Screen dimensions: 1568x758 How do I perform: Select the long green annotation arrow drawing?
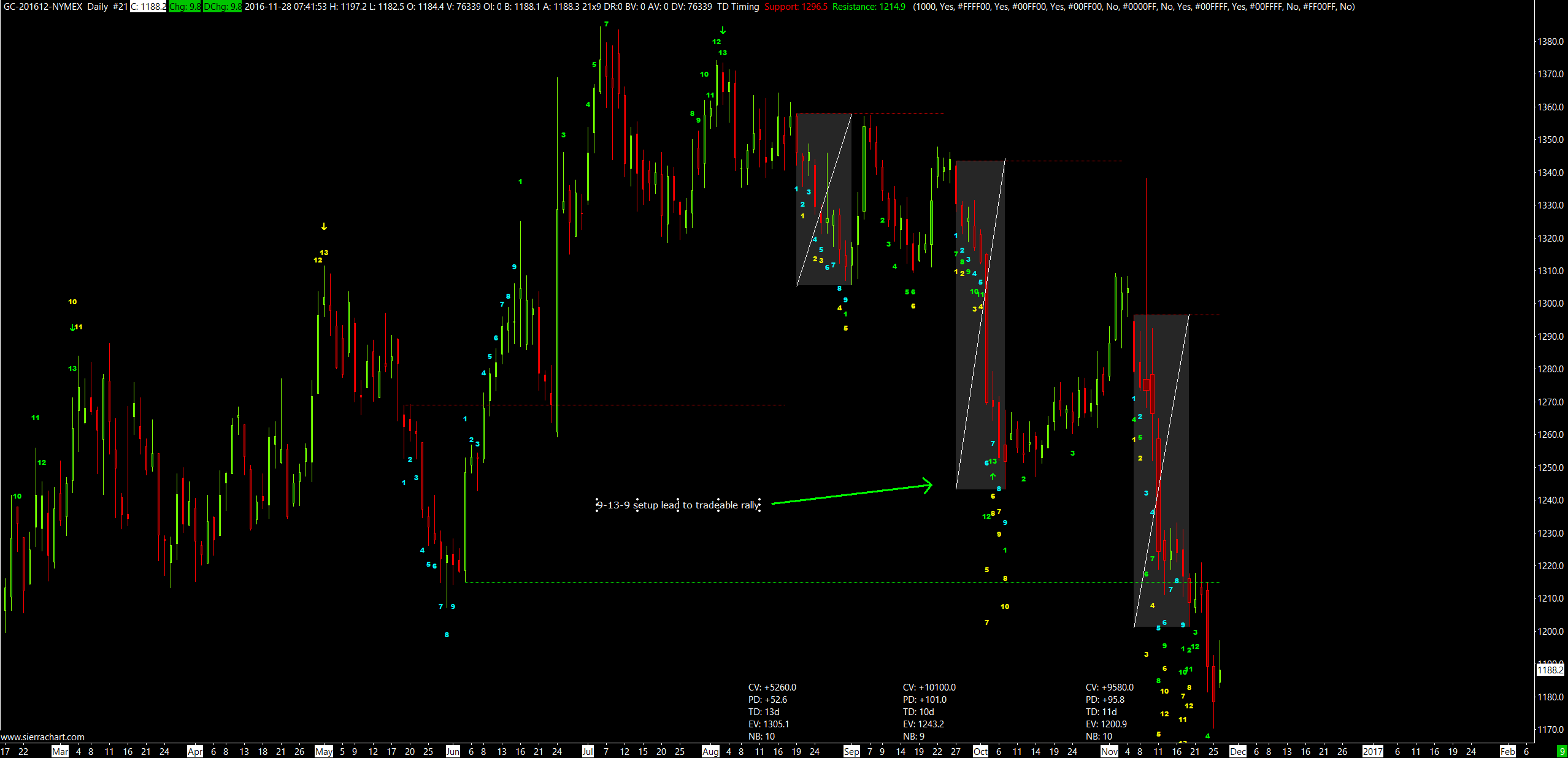pyautogui.click(x=851, y=494)
